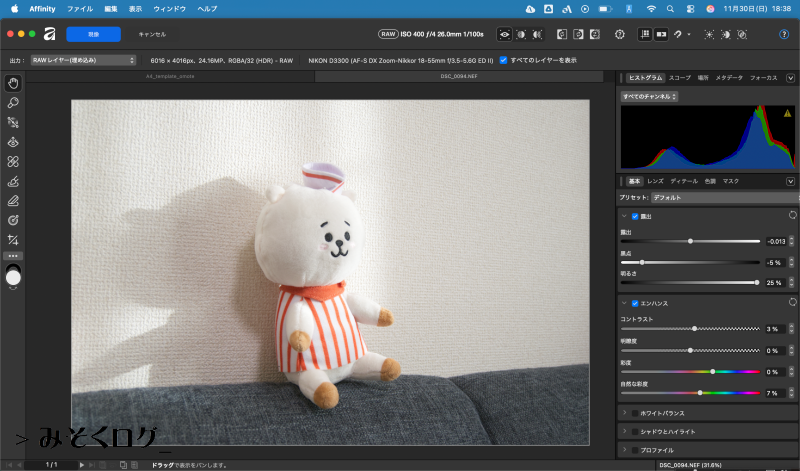Screen dimensions: 800x471
Task: Reset the 露出 section with its circular arrow
Action: (x=792, y=215)
